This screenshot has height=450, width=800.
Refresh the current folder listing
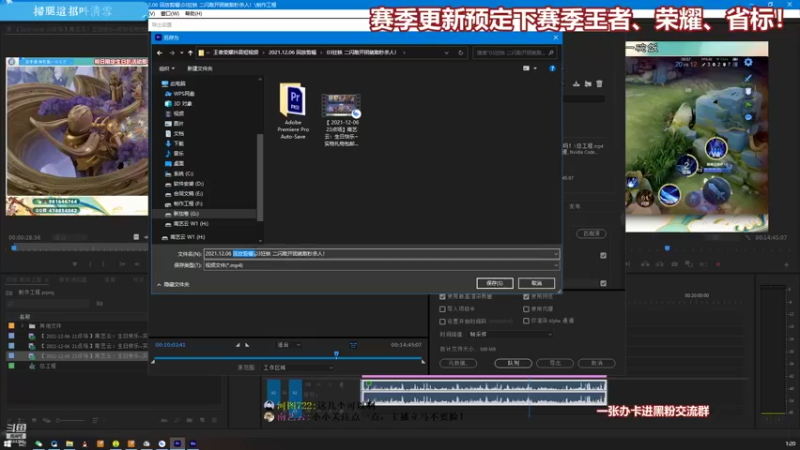click(x=460, y=53)
